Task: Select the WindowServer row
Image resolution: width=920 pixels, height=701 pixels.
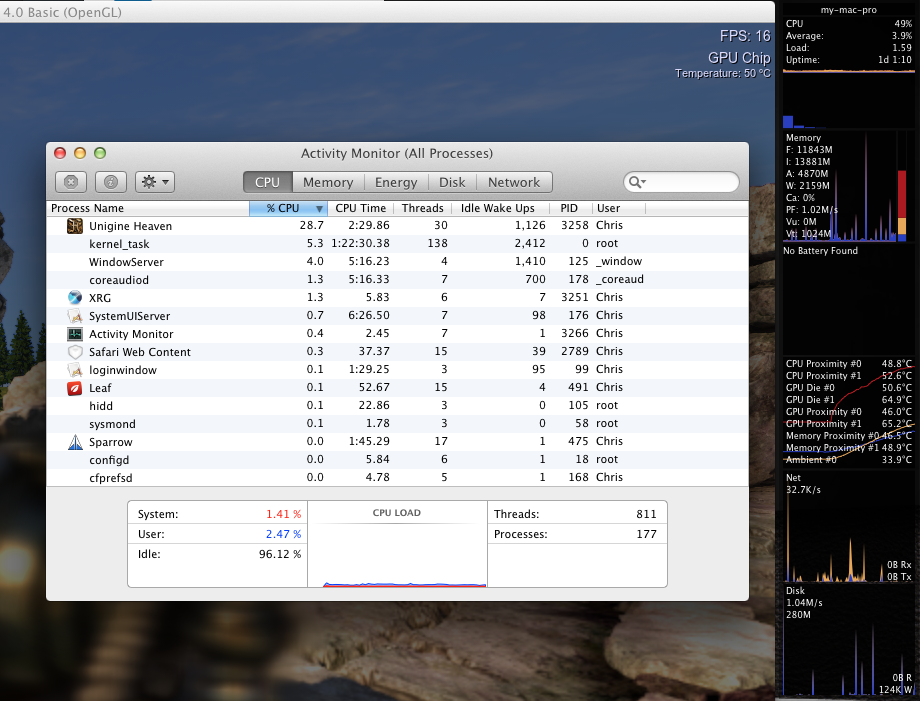Action: 397,262
